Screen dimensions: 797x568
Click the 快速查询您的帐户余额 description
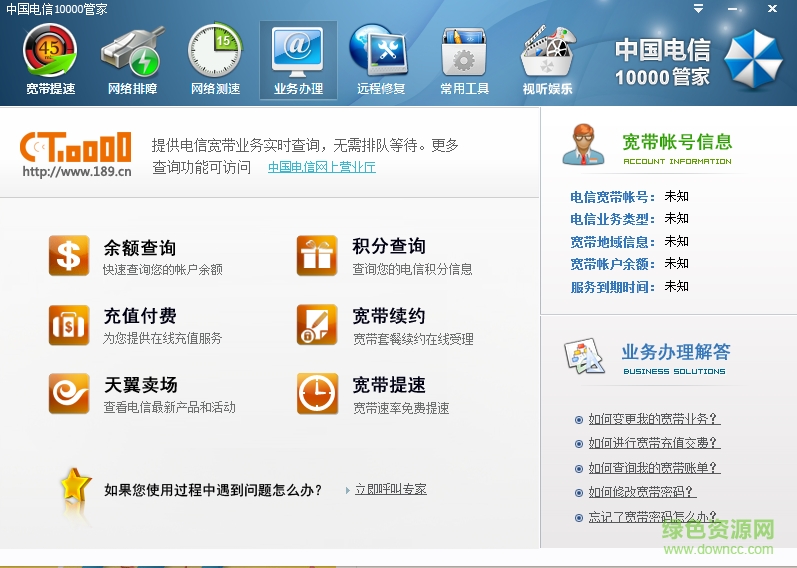(163, 270)
